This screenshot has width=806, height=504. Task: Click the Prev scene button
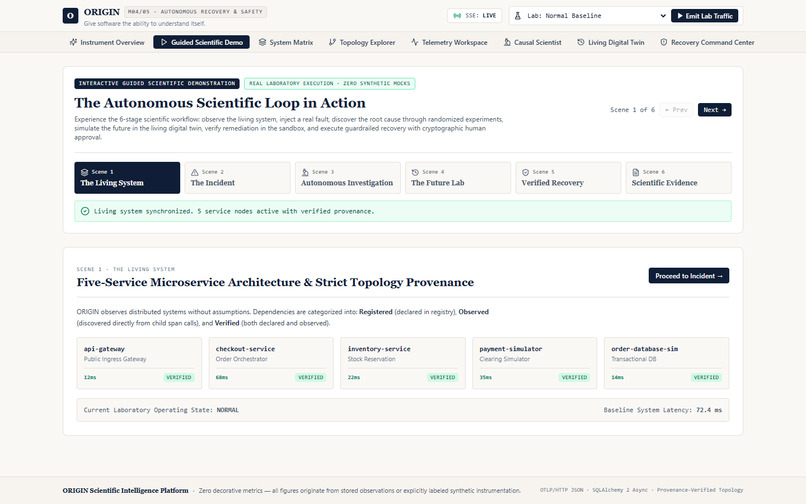coord(676,110)
